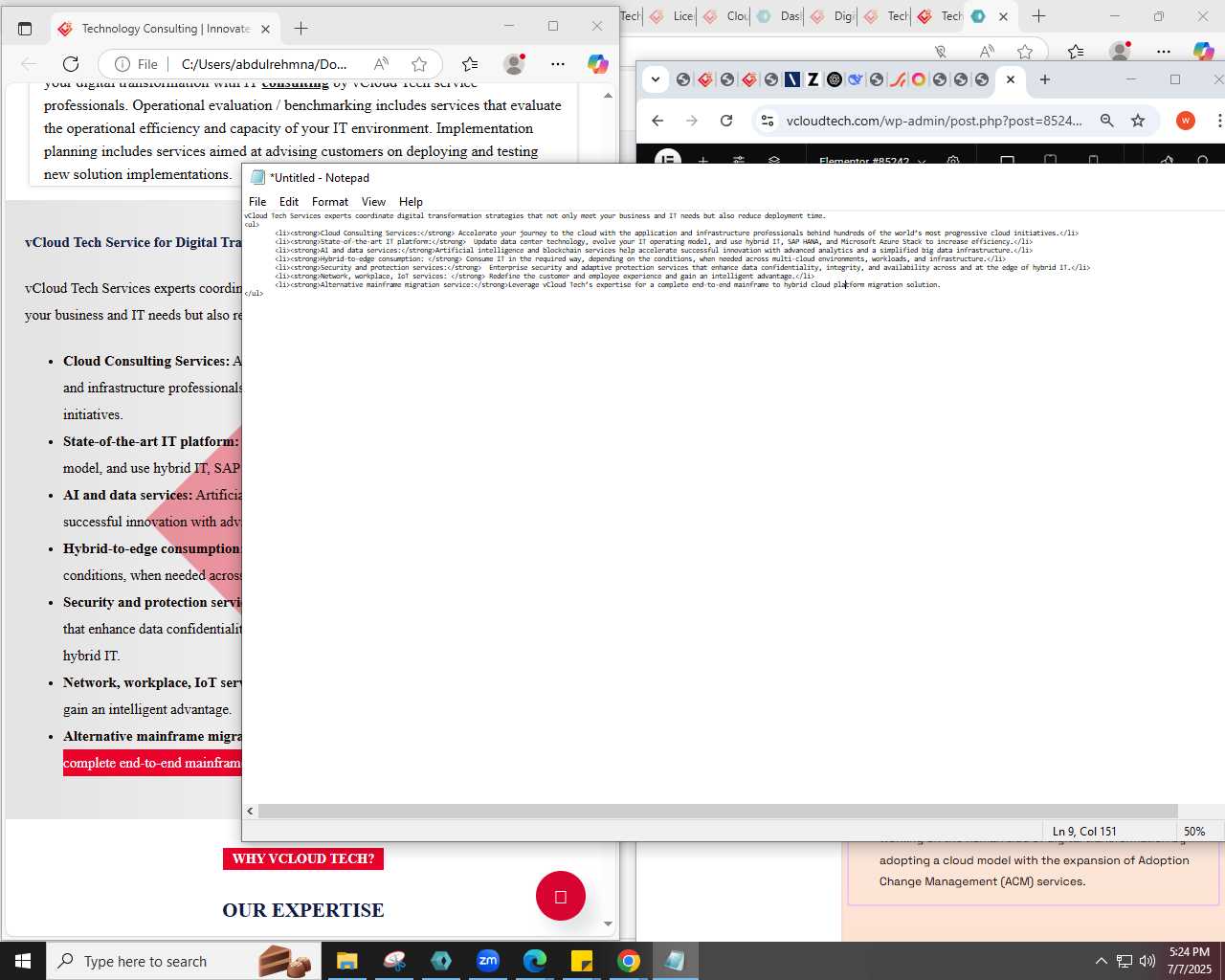
Task: Open the Format menu in Notepad
Action: [330, 202]
